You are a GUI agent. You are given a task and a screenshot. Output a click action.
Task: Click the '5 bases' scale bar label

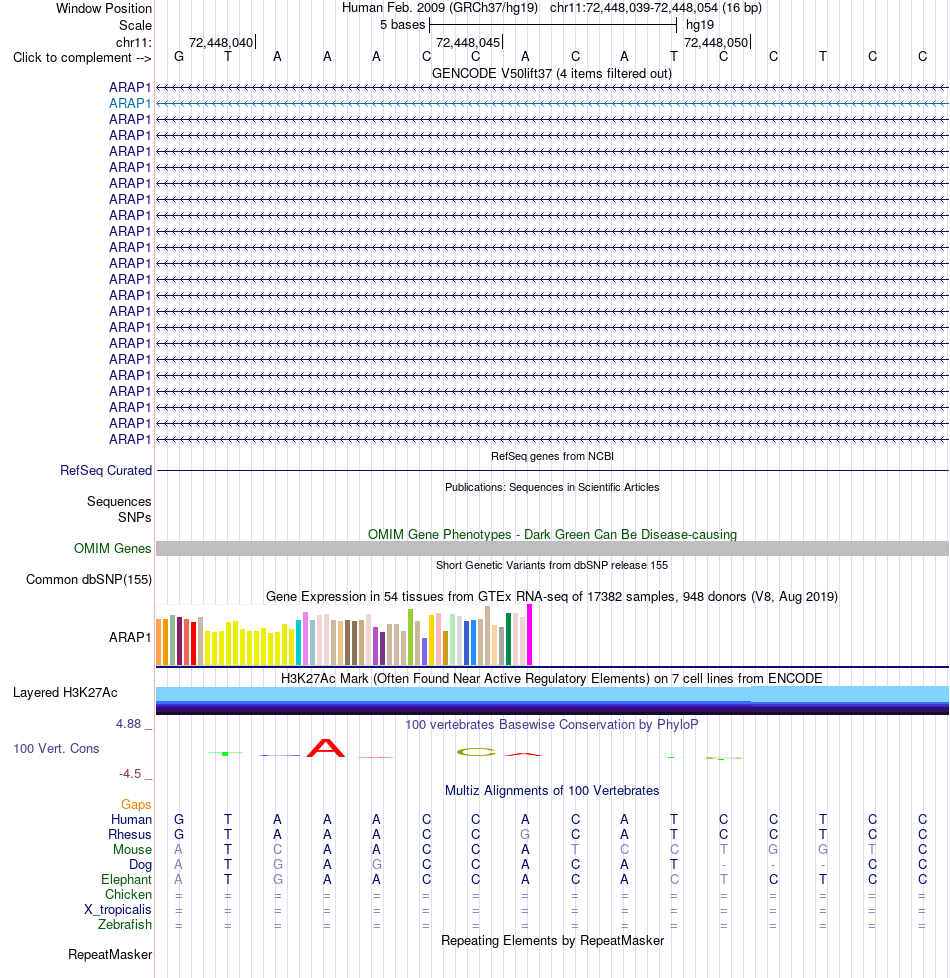tap(402, 25)
